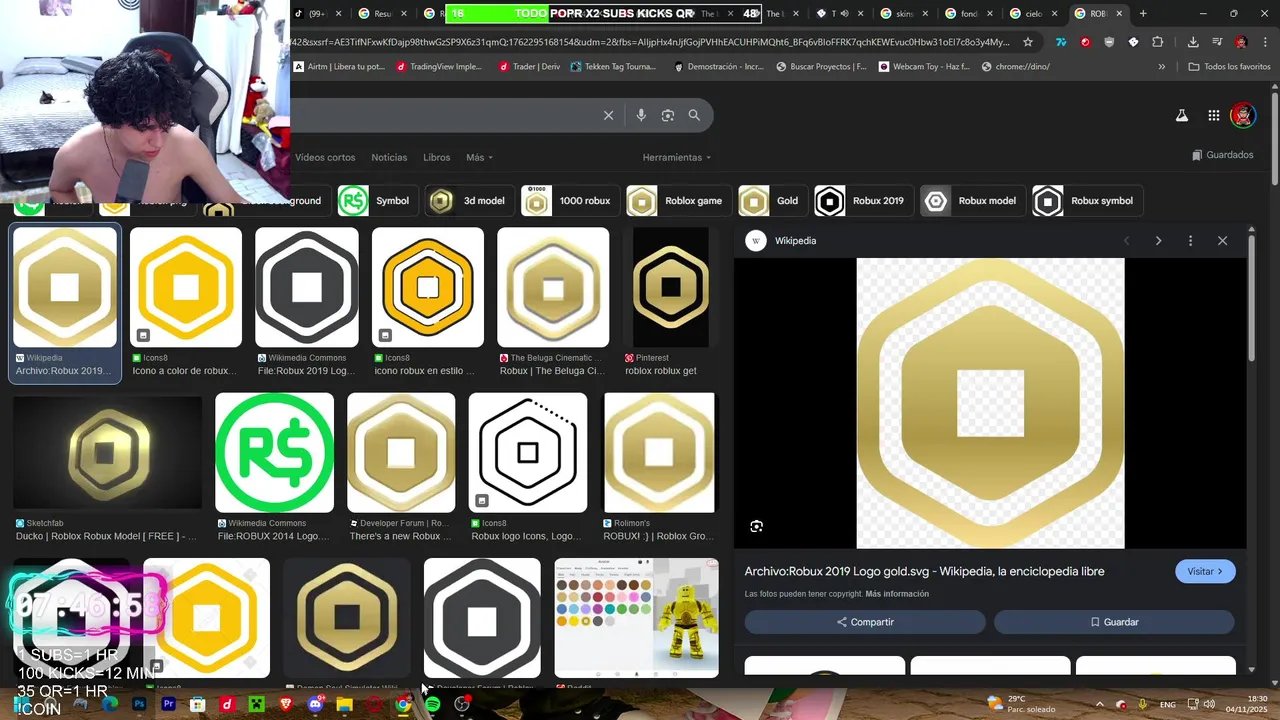Image resolution: width=1280 pixels, height=720 pixels.
Task: Switch to the Videos cortos tab
Action: coord(325,157)
